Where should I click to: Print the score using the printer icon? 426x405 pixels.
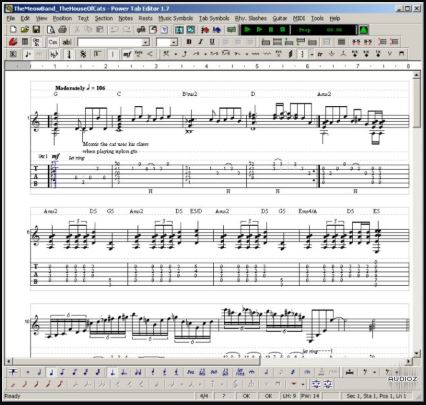(x=62, y=30)
